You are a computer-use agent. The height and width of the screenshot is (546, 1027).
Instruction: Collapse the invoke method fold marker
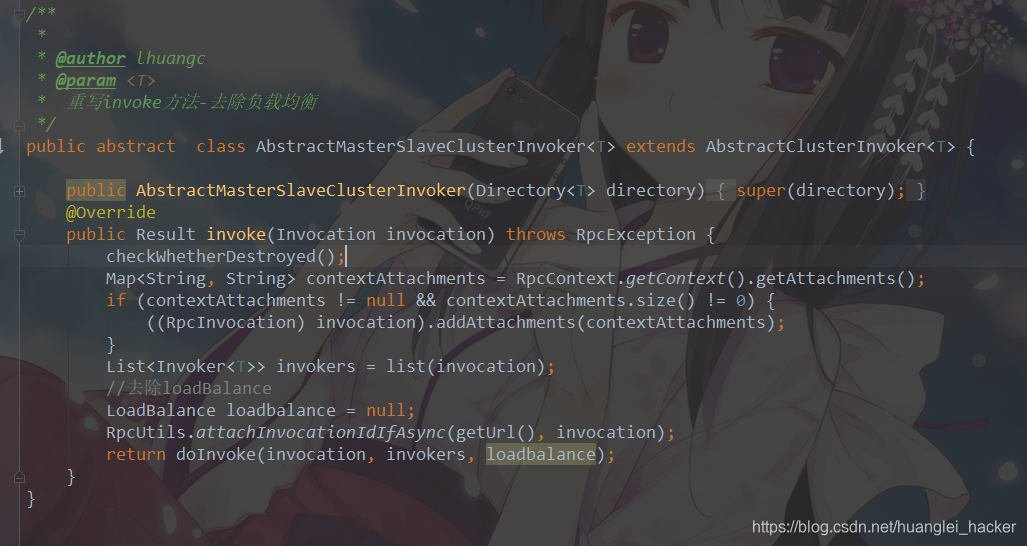(19, 235)
